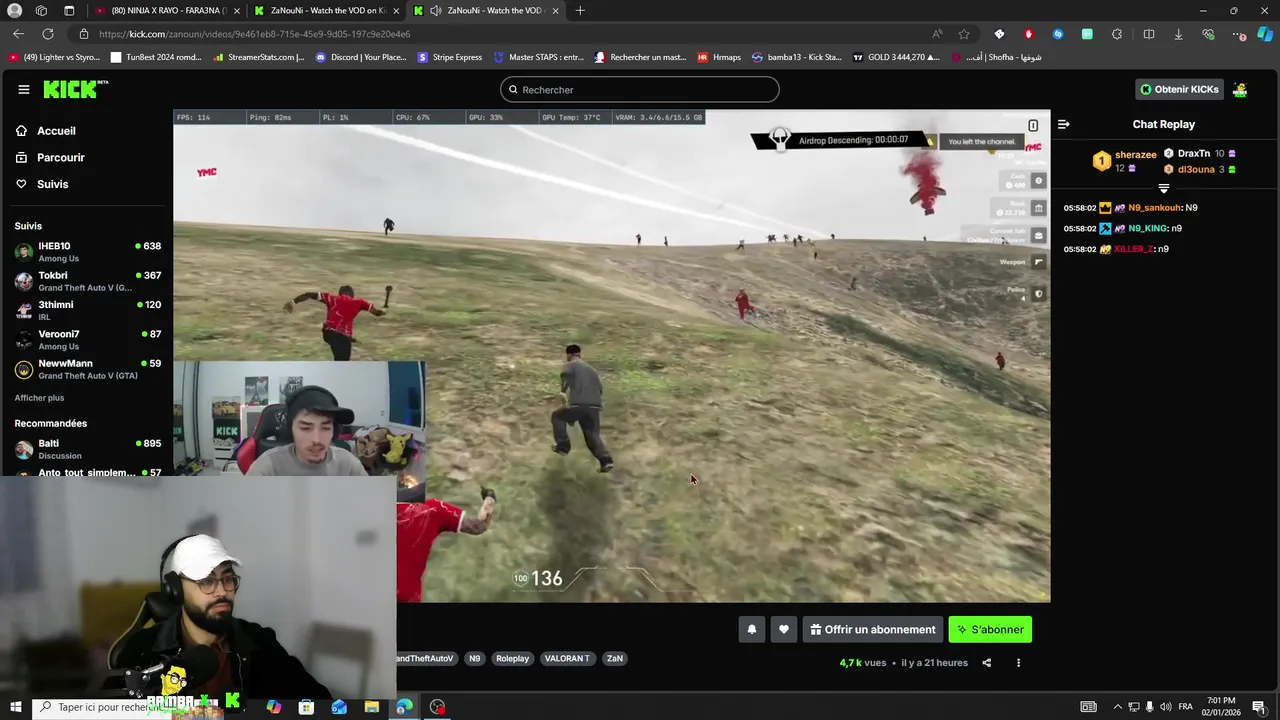Collapse the Chat Replay panel
This screenshot has width=1280, height=720.
(1063, 124)
